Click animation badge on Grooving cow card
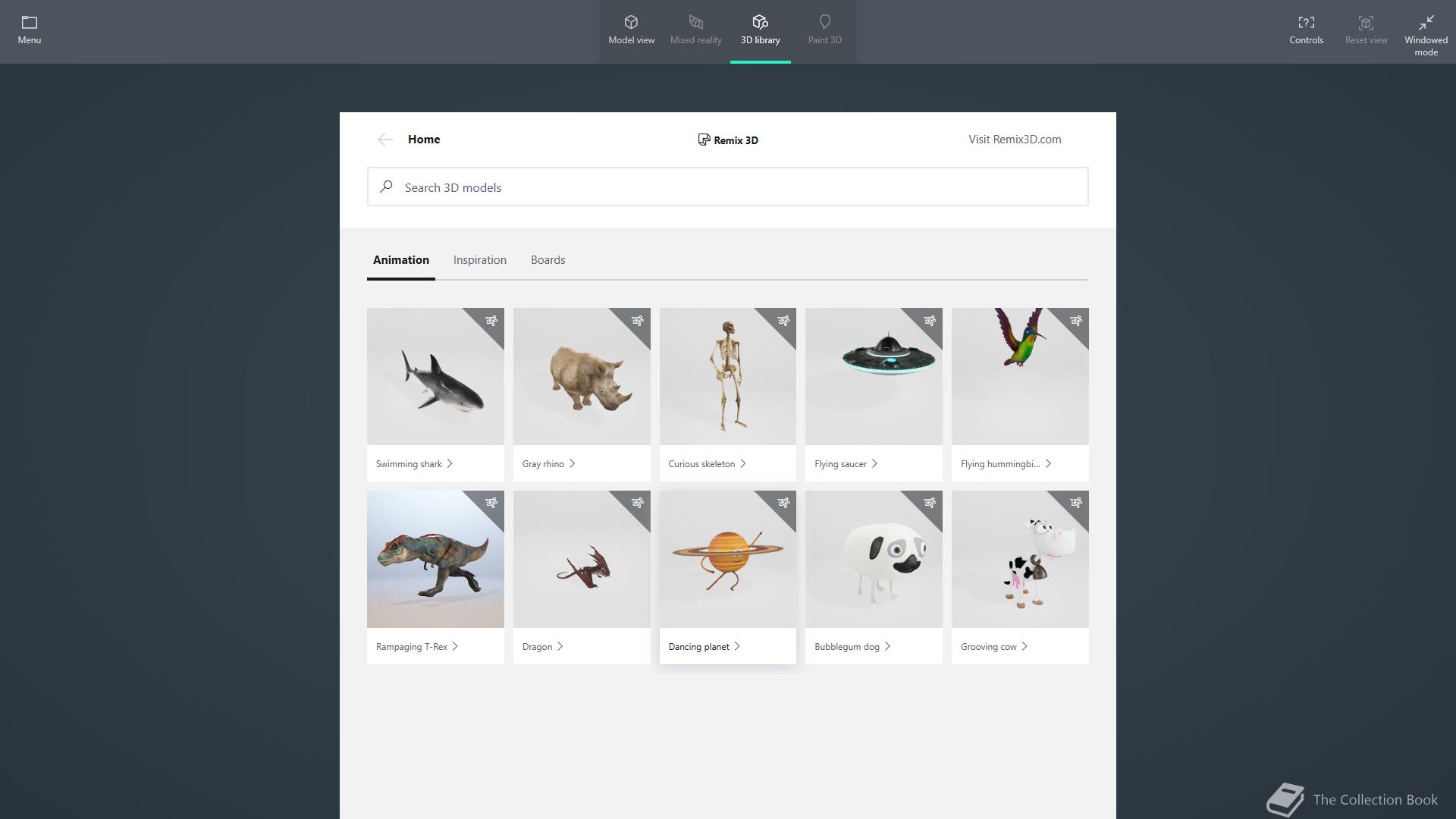This screenshot has height=819, width=1456. [1076, 503]
